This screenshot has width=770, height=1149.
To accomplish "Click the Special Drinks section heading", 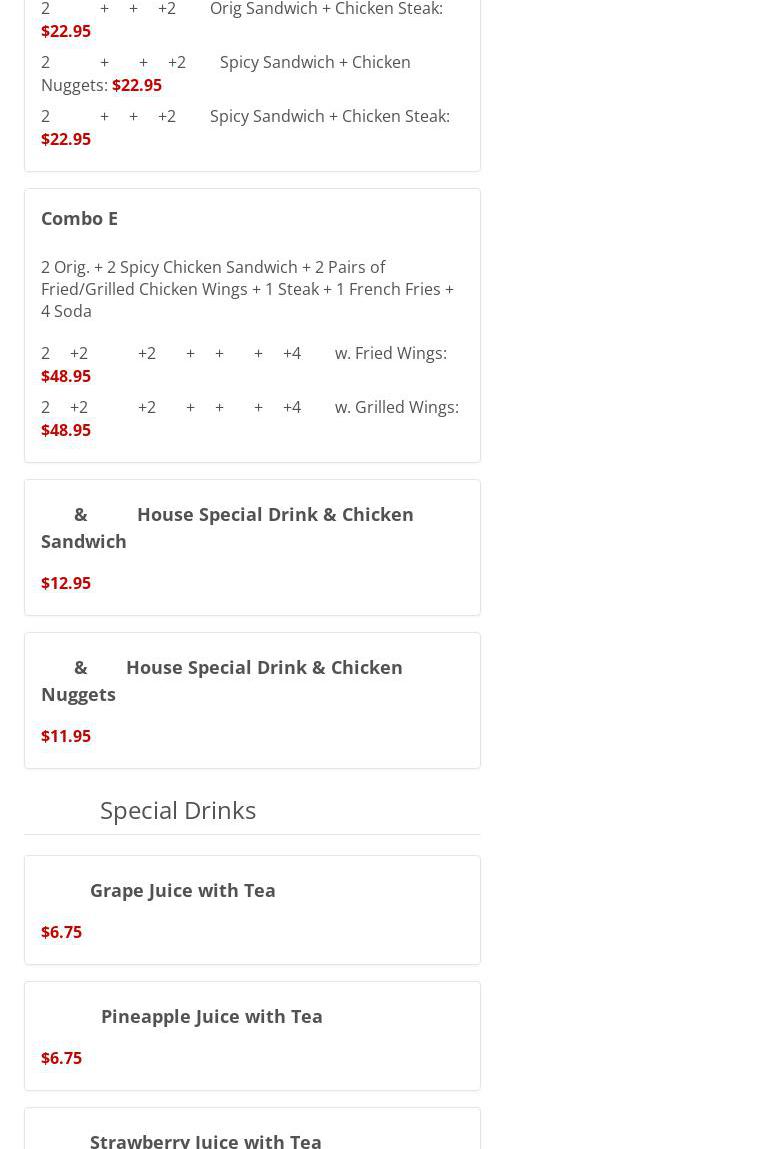I will (178, 810).
